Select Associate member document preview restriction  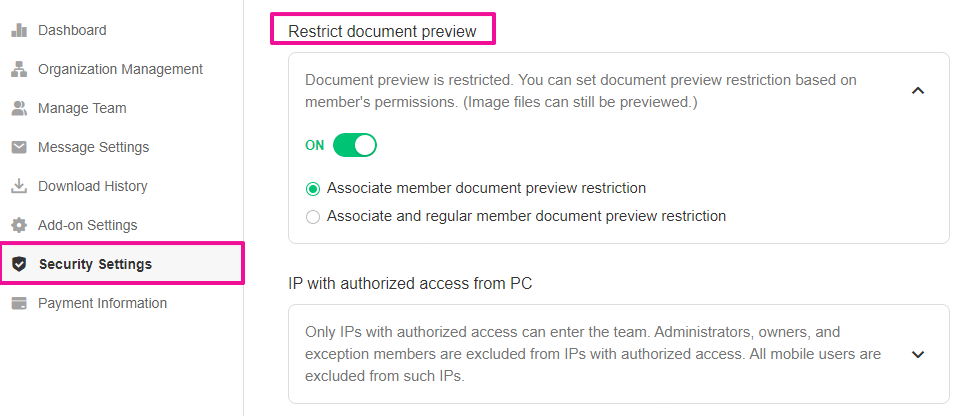tap(314, 188)
